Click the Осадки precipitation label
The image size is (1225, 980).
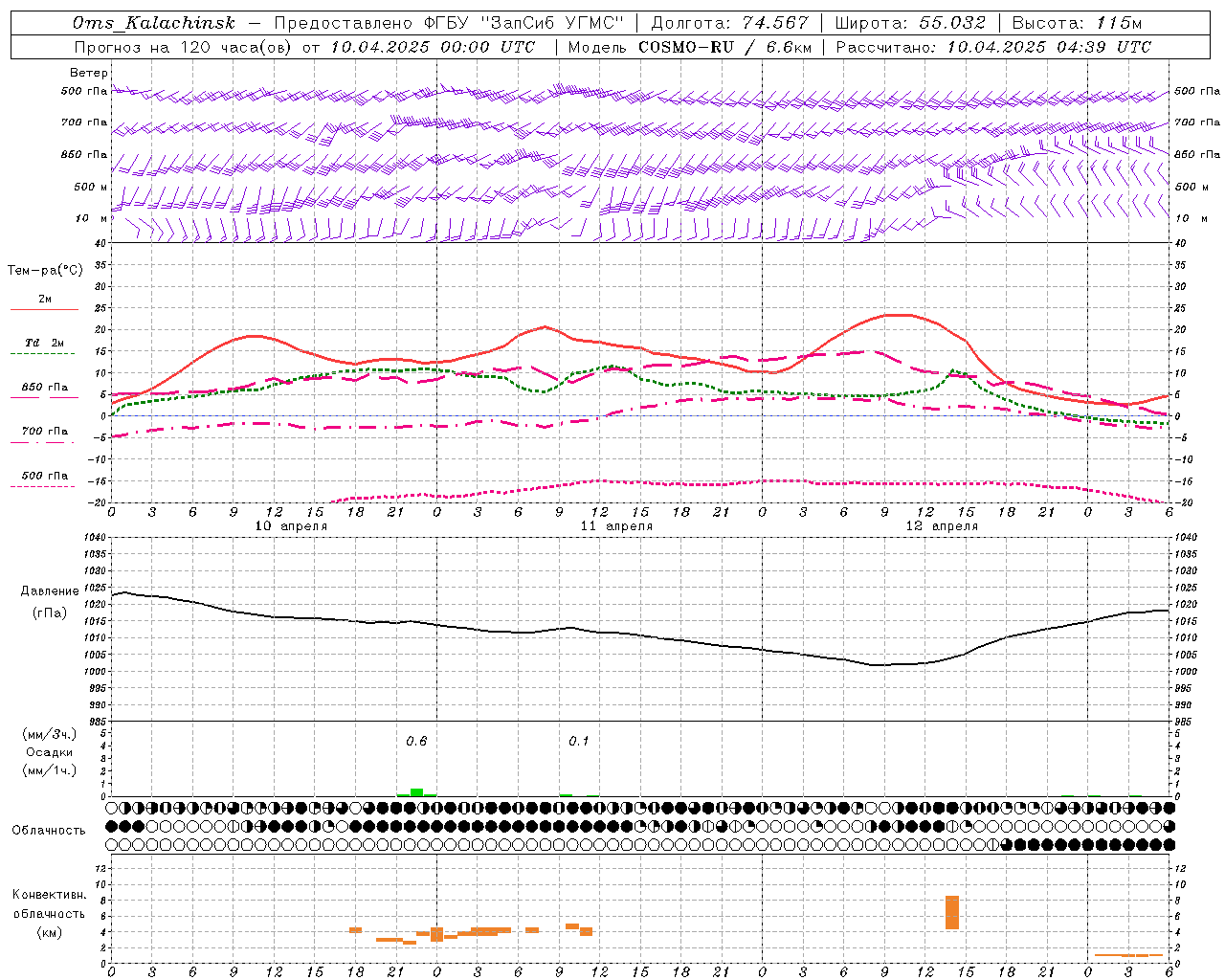coord(49,752)
